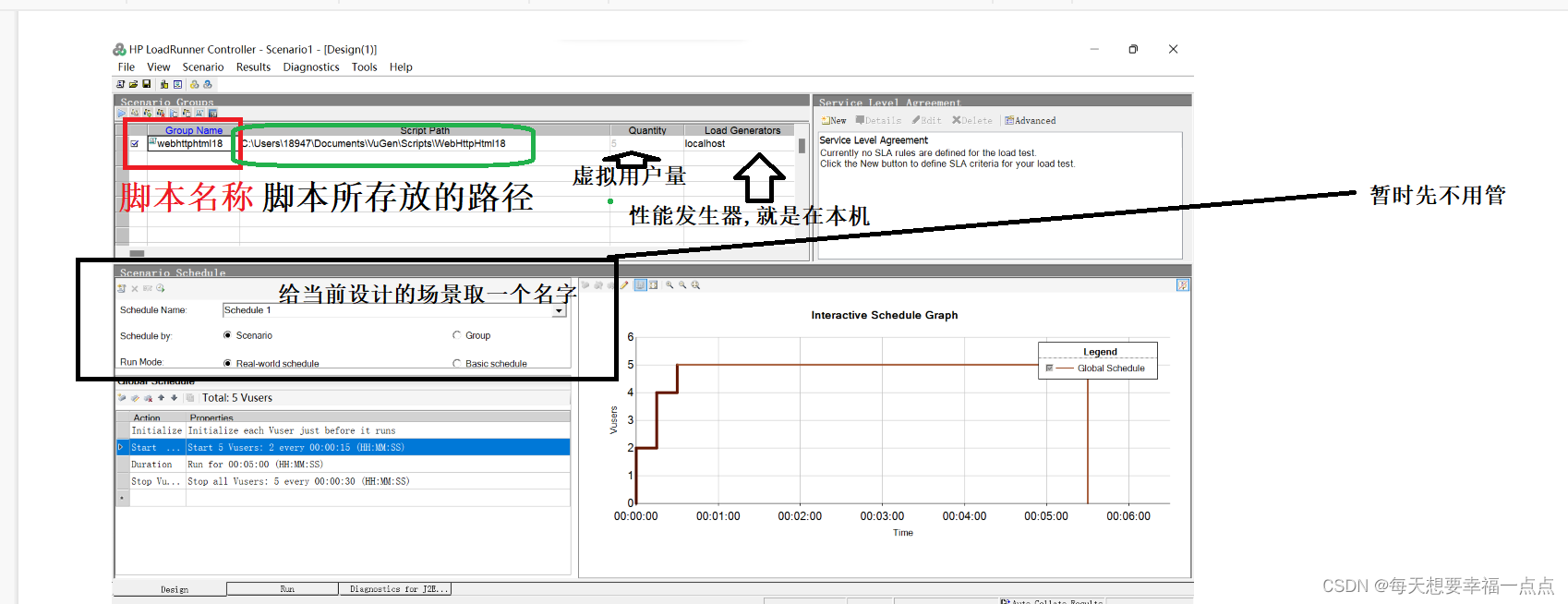Screen dimensions: 1568x604
Task: Click the highlighted view mode icon above graph
Action: [641, 284]
